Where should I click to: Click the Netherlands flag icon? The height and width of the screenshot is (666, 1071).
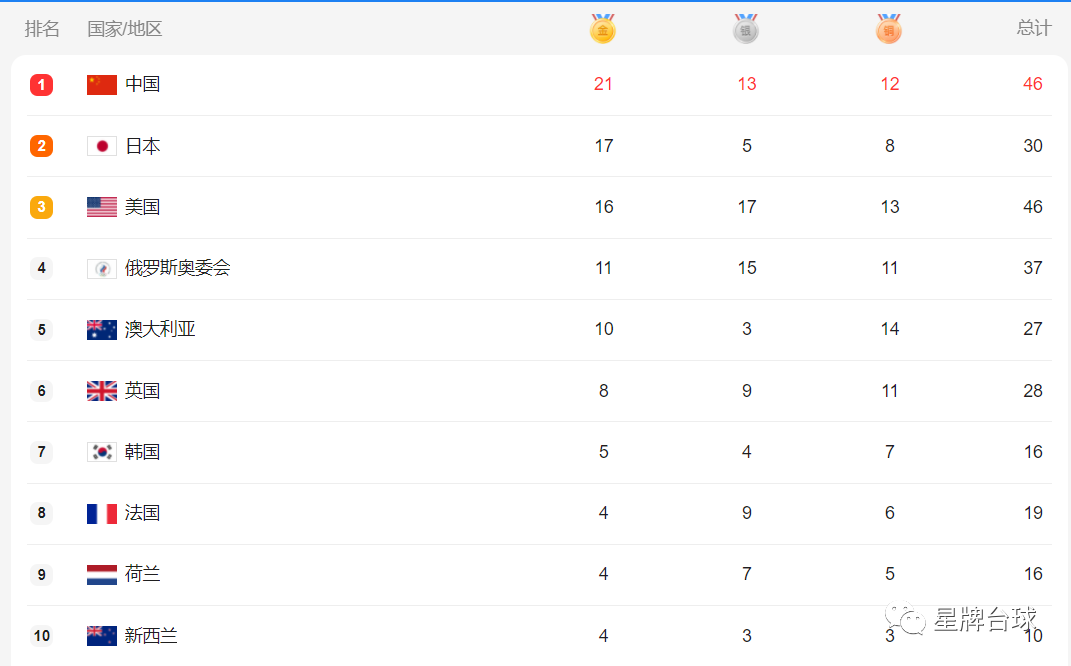(102, 574)
